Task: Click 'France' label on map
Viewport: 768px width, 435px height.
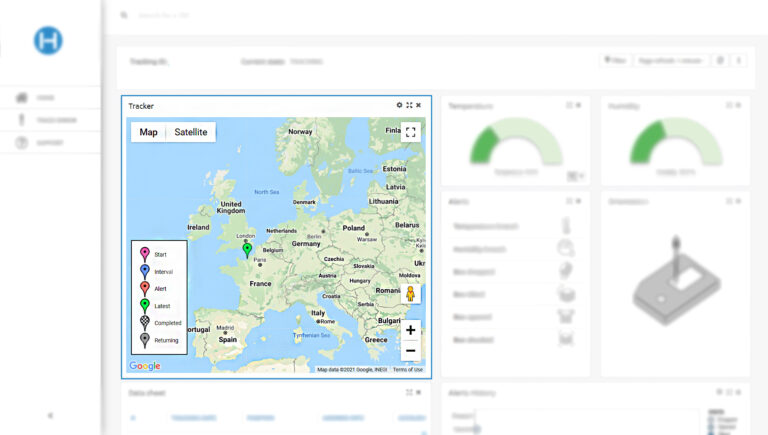Action: click(x=260, y=284)
